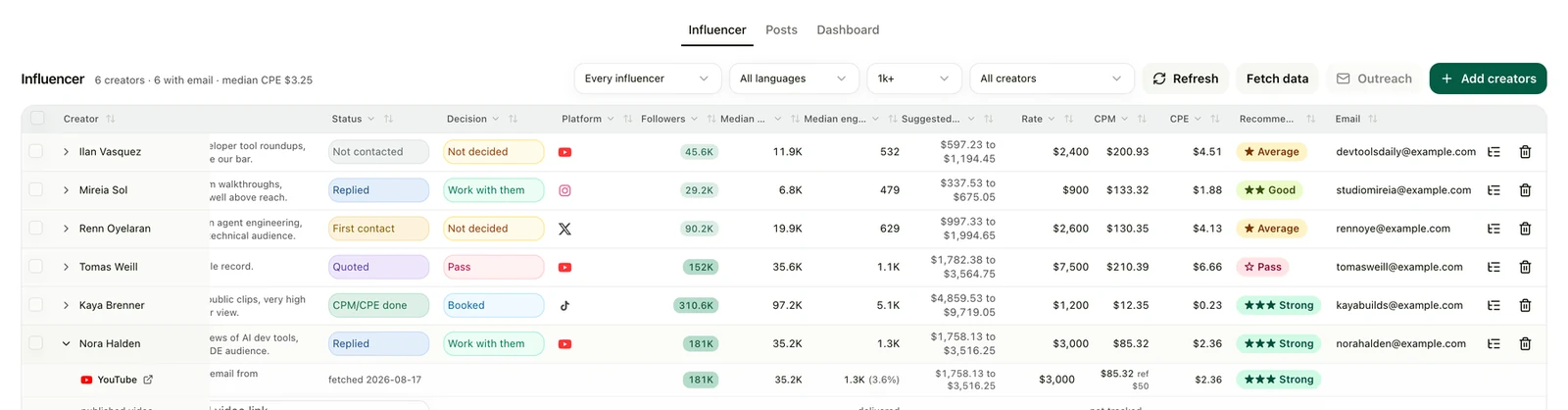Check the Tomas Weill row checkbox
Viewport: 1568px width, 410px height.
tap(36, 266)
